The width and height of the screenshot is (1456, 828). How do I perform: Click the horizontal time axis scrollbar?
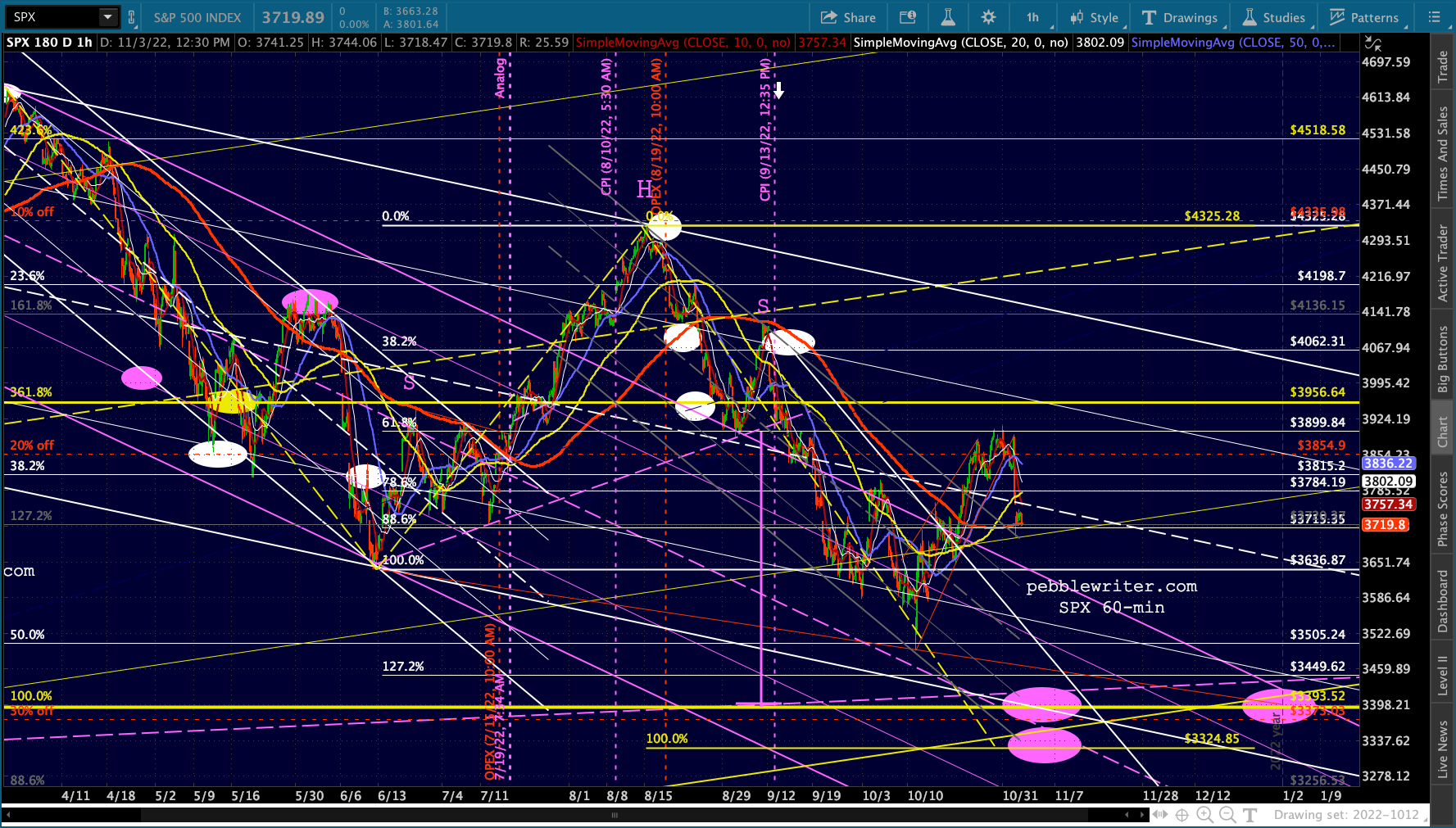[615, 814]
